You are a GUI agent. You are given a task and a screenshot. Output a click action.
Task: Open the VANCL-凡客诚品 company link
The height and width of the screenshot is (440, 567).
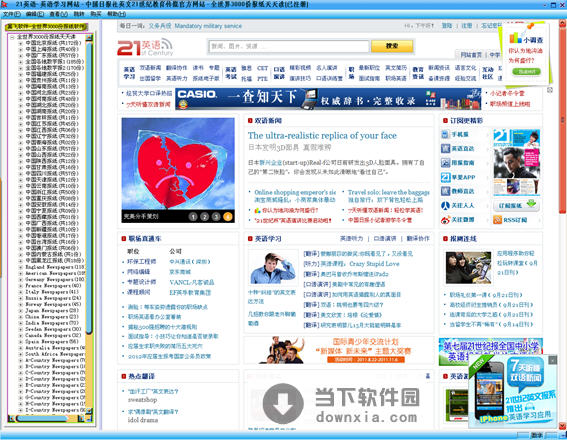click(x=192, y=282)
